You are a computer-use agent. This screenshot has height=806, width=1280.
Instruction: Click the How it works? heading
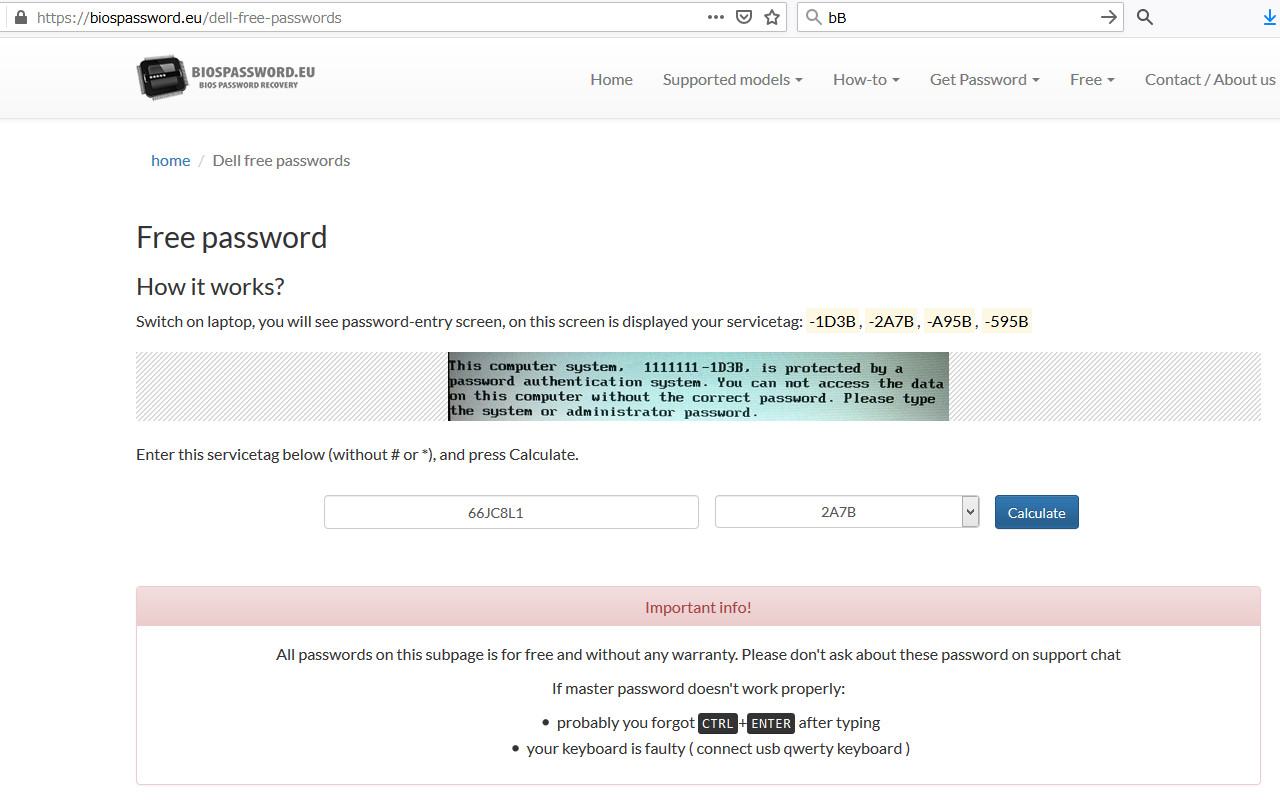point(210,287)
